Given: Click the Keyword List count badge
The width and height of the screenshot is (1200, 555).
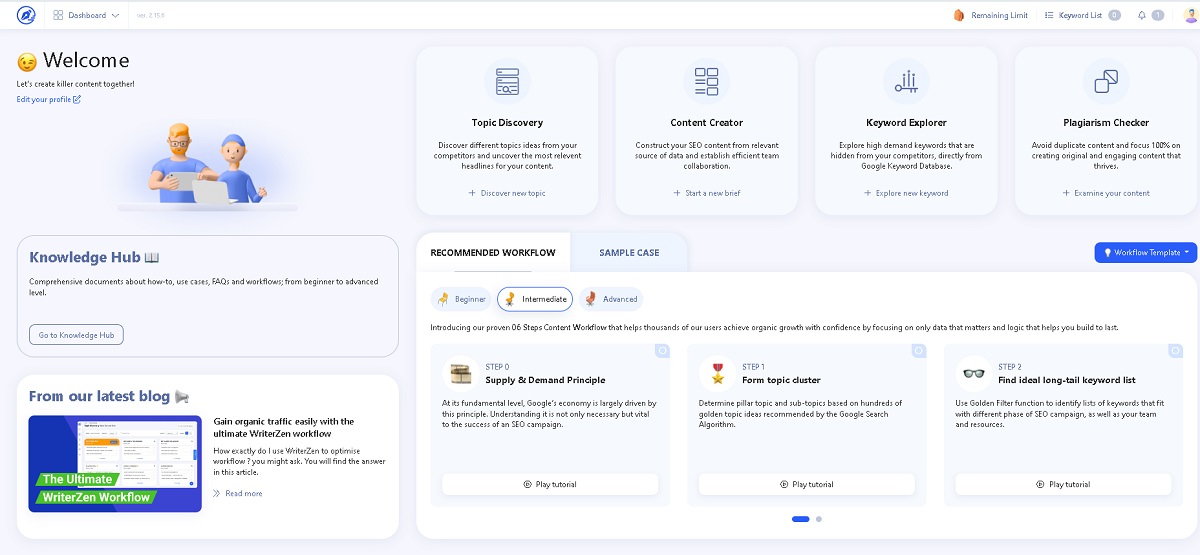Looking at the screenshot, I should pyautogui.click(x=1114, y=15).
